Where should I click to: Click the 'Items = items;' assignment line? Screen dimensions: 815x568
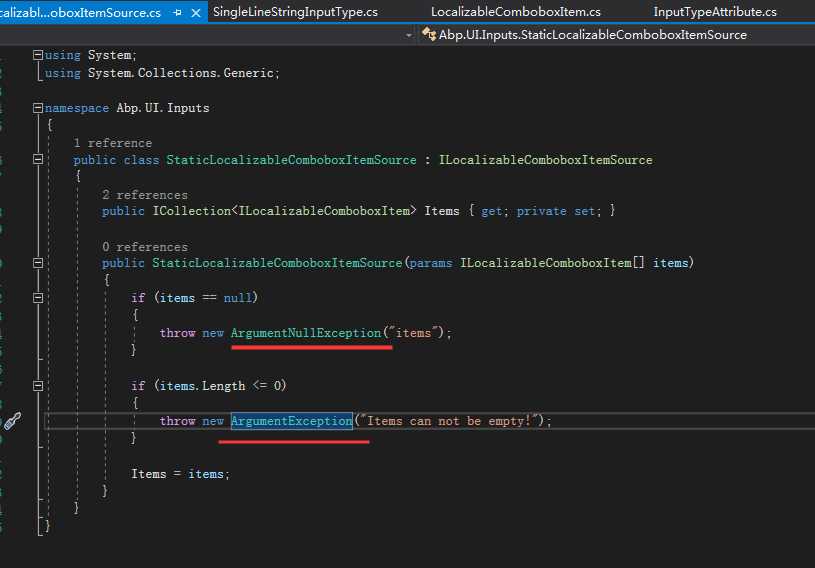point(180,474)
